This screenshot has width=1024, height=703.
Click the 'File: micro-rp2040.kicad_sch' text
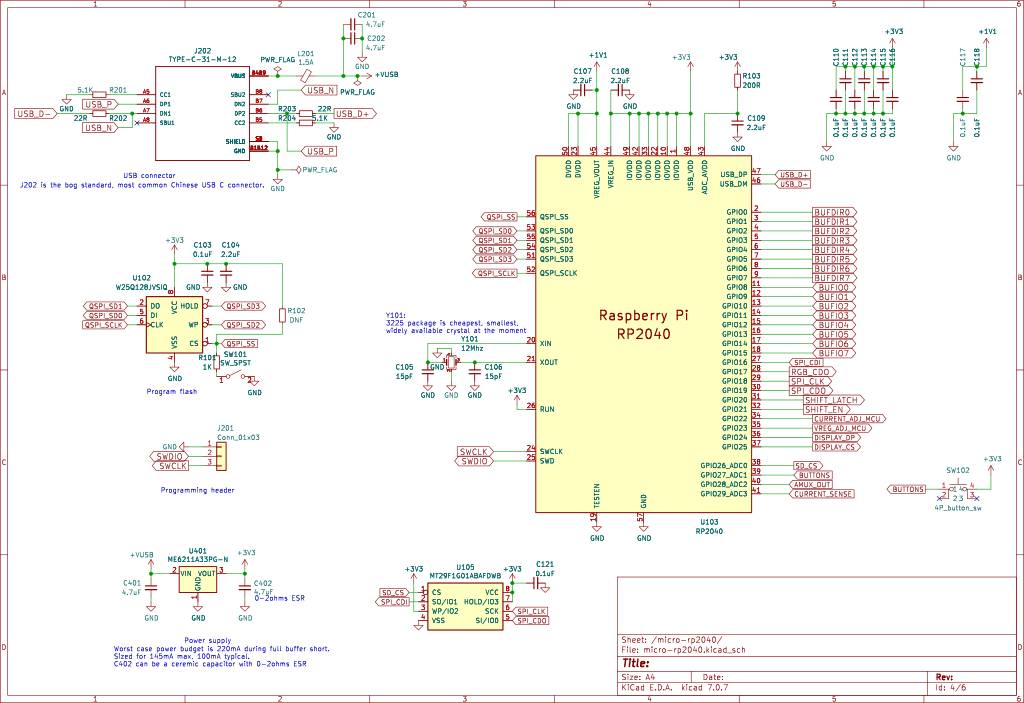pyautogui.click(x=683, y=650)
